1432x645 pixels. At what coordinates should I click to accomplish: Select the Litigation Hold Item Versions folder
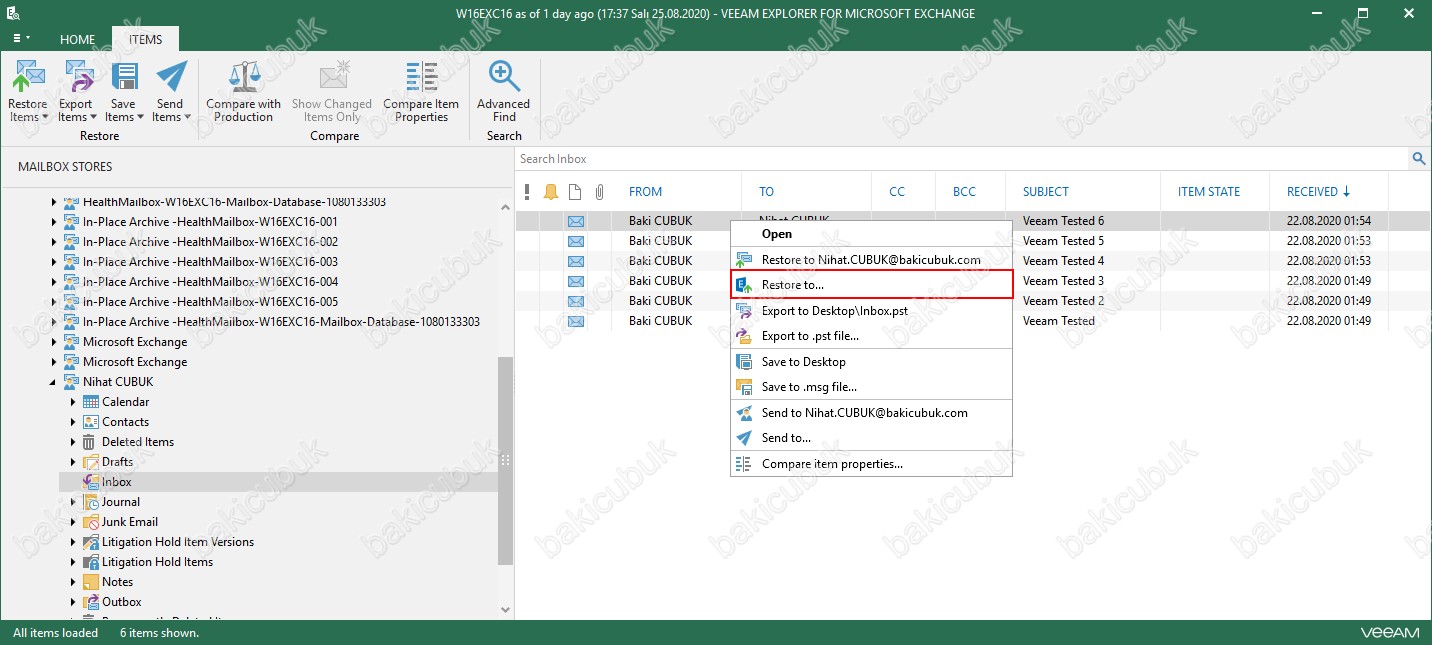178,542
